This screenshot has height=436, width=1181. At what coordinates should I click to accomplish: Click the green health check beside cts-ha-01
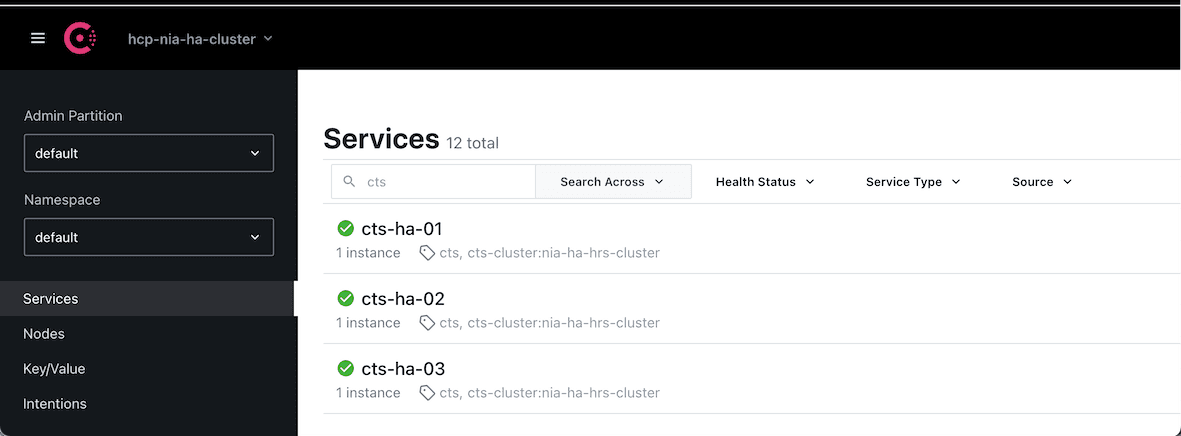(x=346, y=228)
